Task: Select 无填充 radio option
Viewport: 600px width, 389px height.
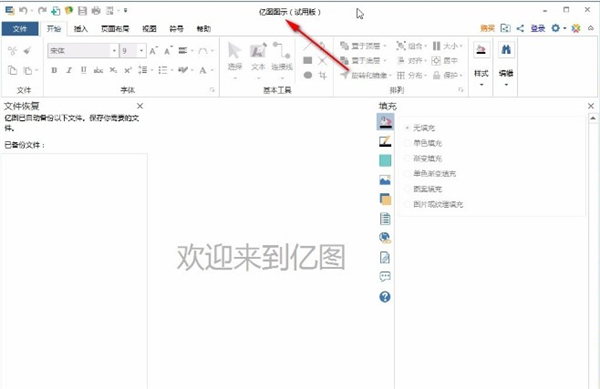Action: tap(407, 128)
